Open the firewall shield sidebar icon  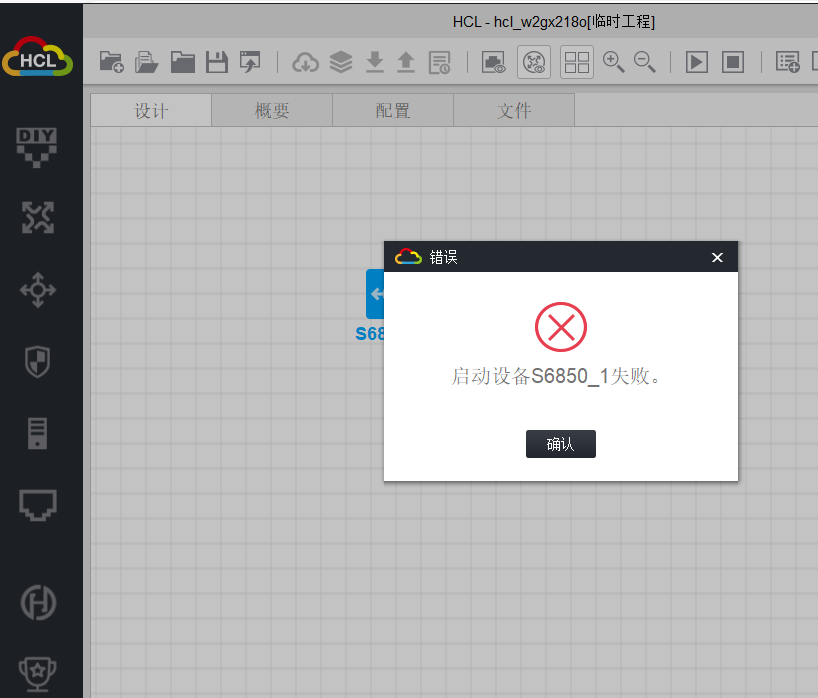[38, 362]
